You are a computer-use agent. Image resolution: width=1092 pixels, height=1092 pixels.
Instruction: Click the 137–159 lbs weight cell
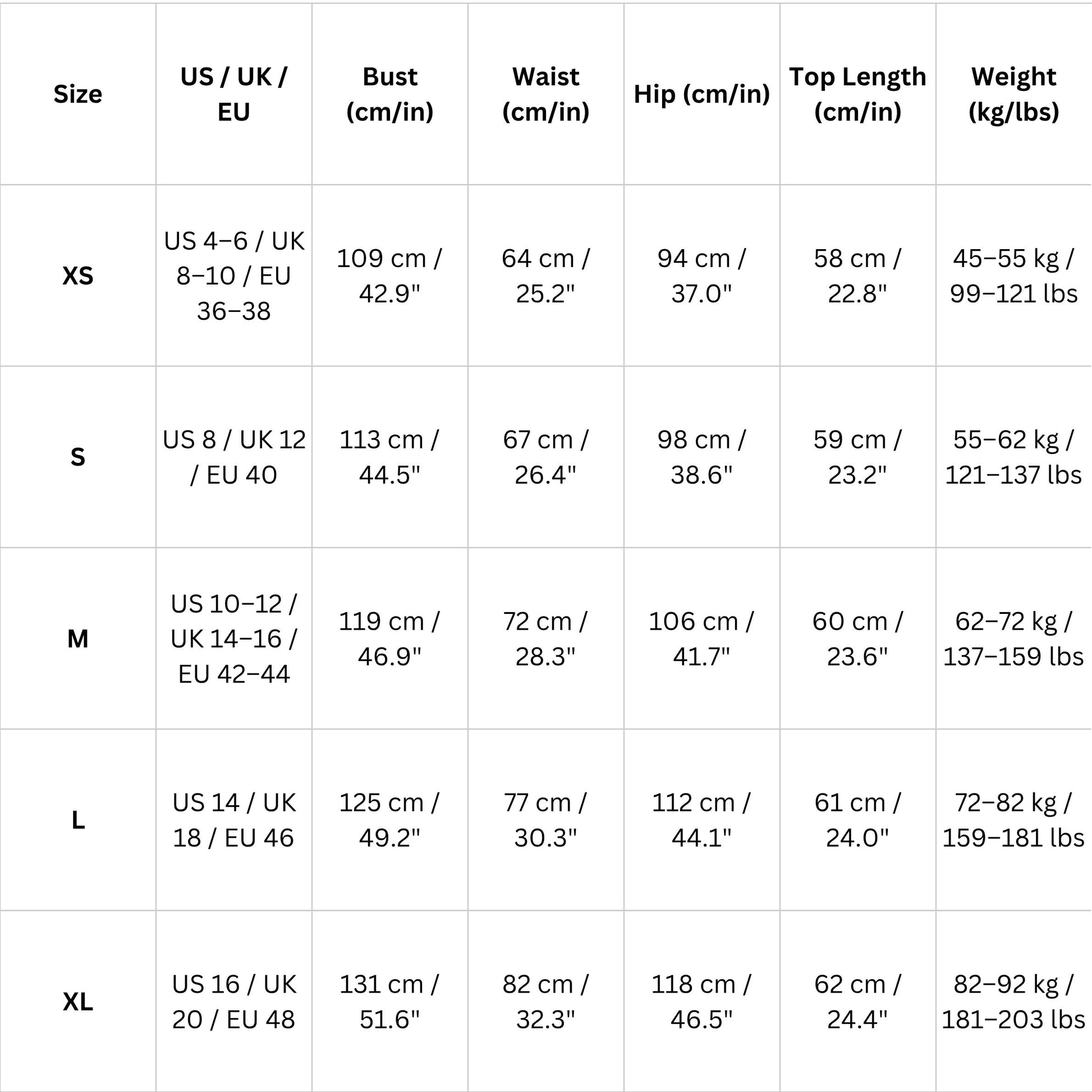[x=1014, y=639]
